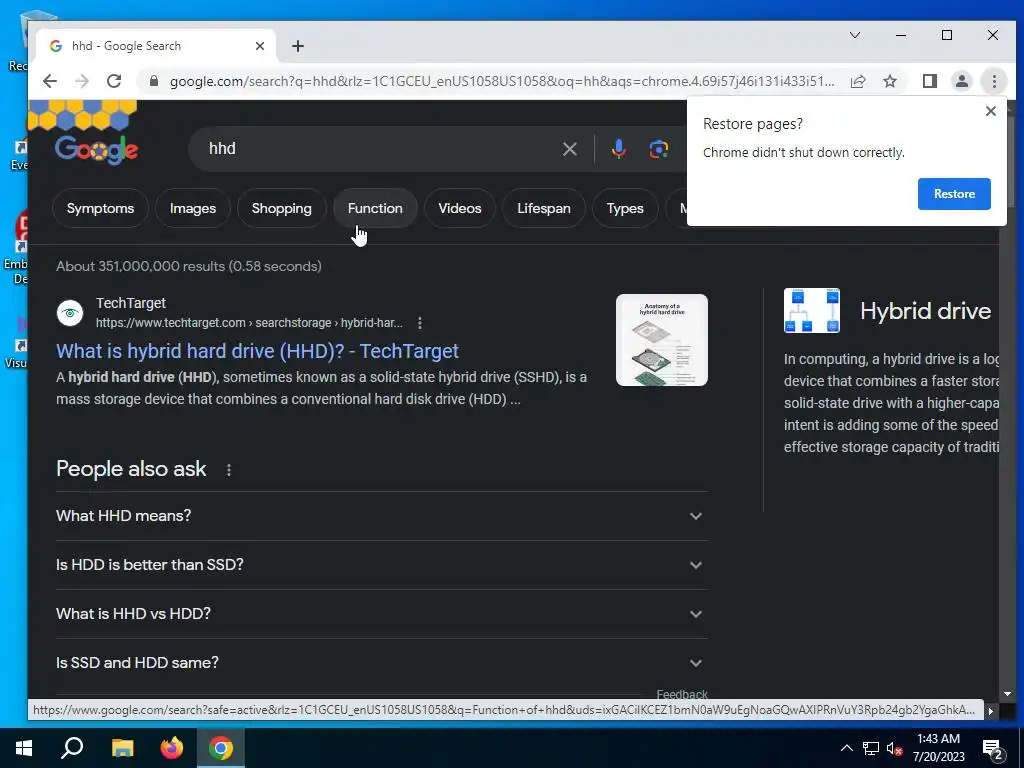Open Windows taskbar search
Image resolution: width=1024 pixels, height=768 pixels.
pos(72,748)
